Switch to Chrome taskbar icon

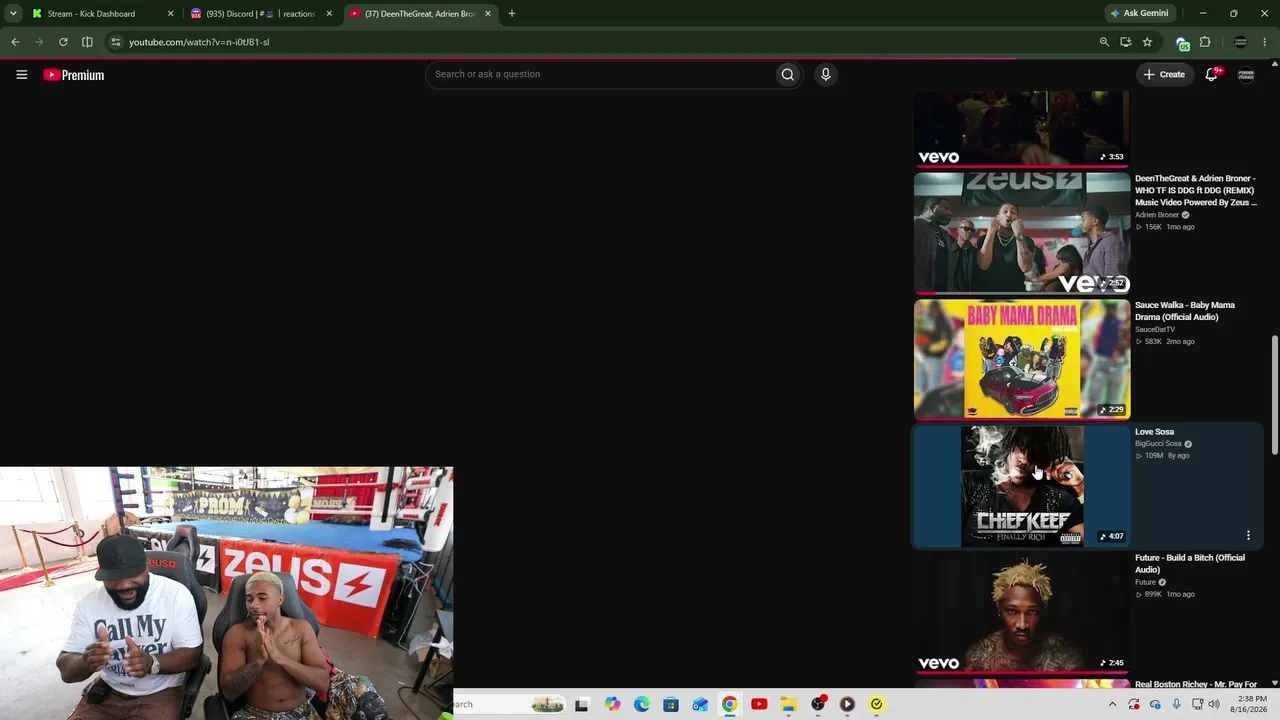(x=730, y=704)
